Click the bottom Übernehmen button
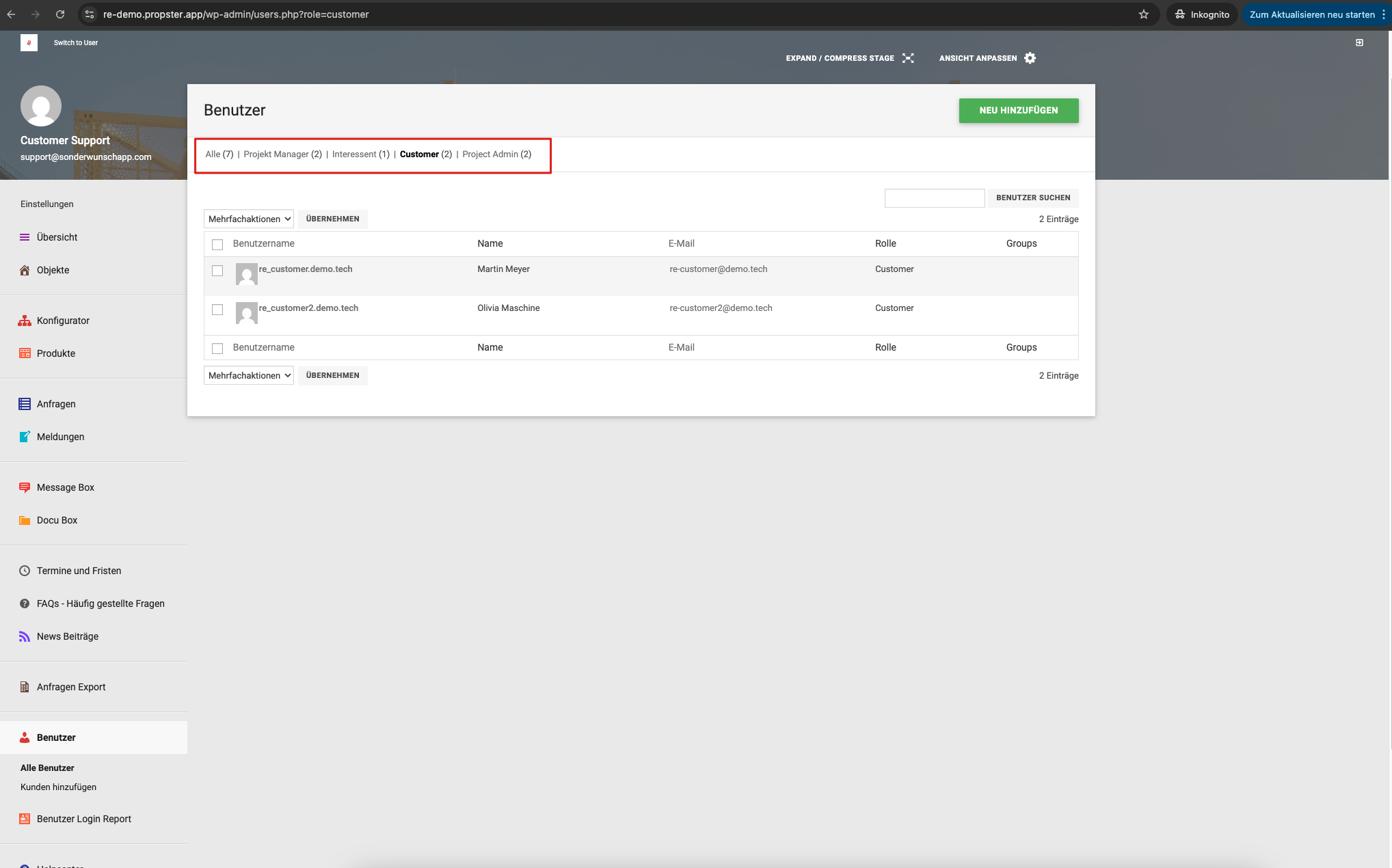 (x=333, y=375)
